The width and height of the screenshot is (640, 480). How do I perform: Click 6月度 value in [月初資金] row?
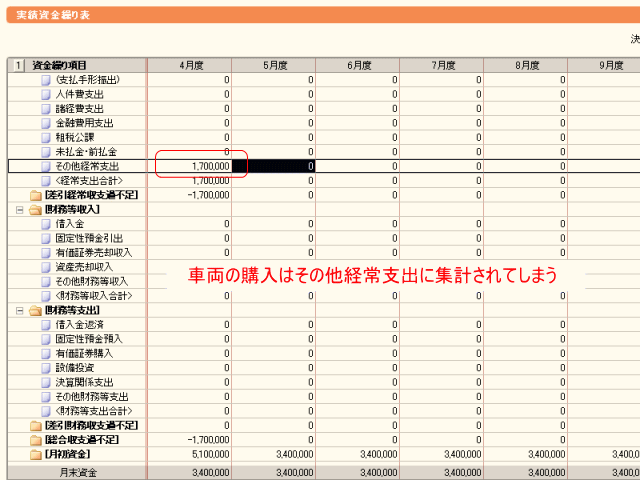379,454
